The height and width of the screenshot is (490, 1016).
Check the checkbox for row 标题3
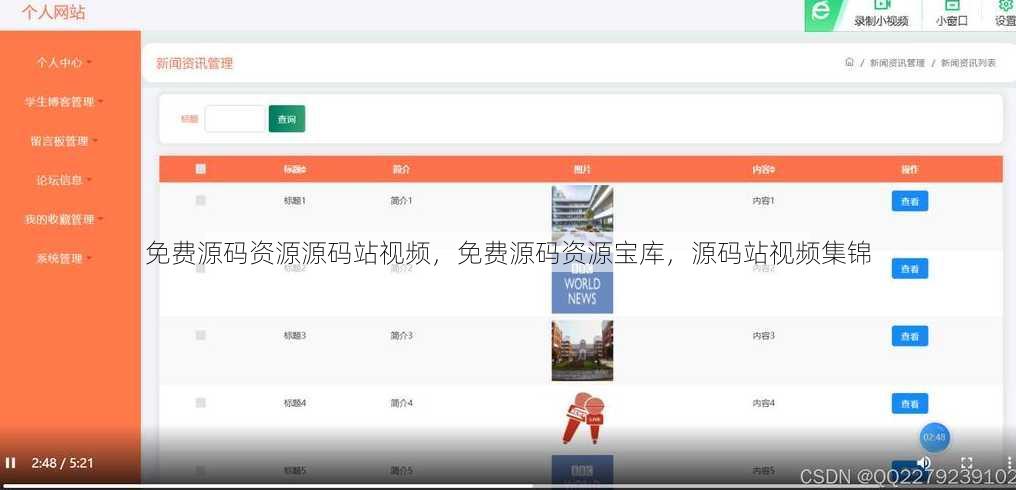click(x=201, y=335)
